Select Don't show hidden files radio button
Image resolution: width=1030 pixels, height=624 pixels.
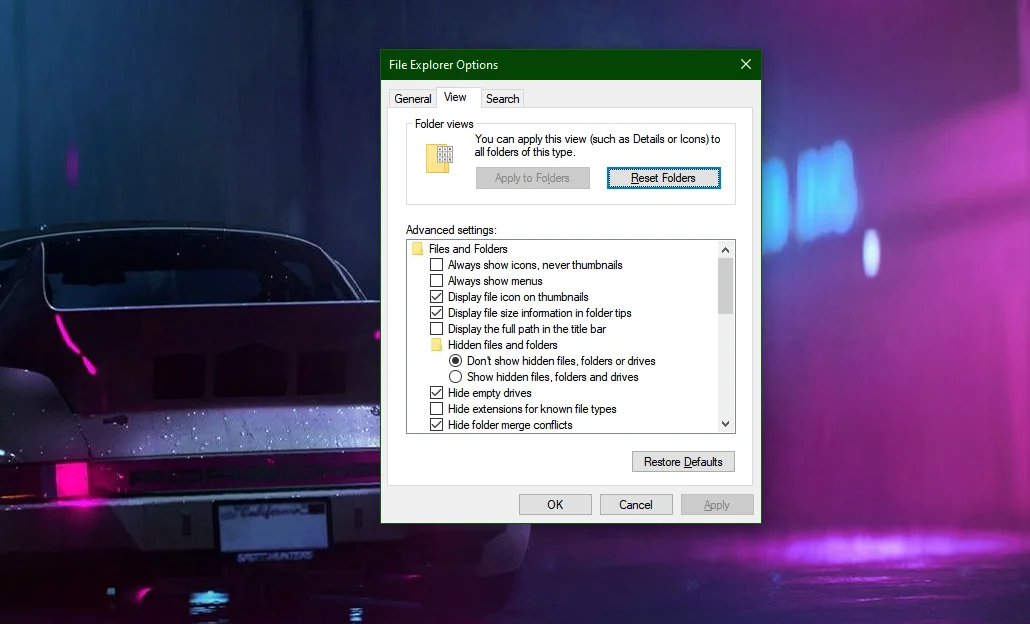tap(455, 361)
